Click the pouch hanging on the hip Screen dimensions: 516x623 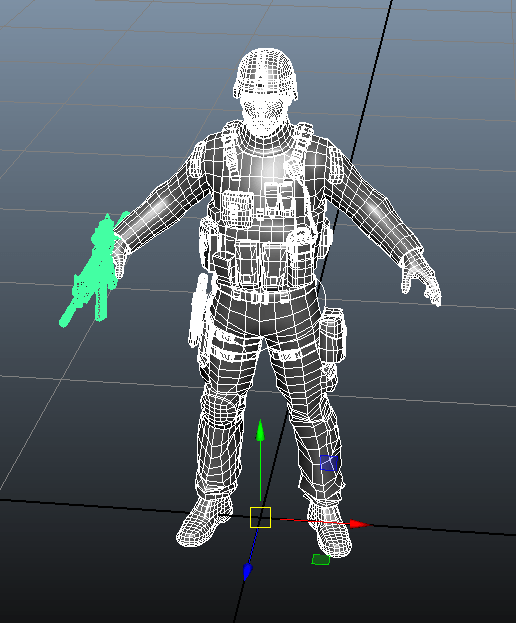point(332,335)
